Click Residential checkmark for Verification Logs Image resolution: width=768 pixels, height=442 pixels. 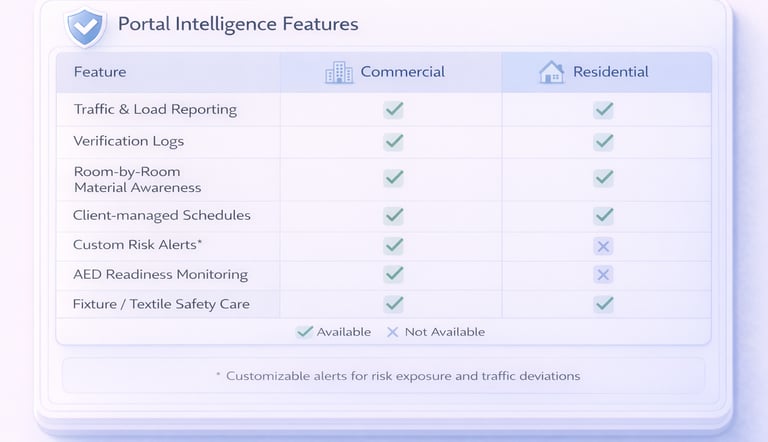603,142
